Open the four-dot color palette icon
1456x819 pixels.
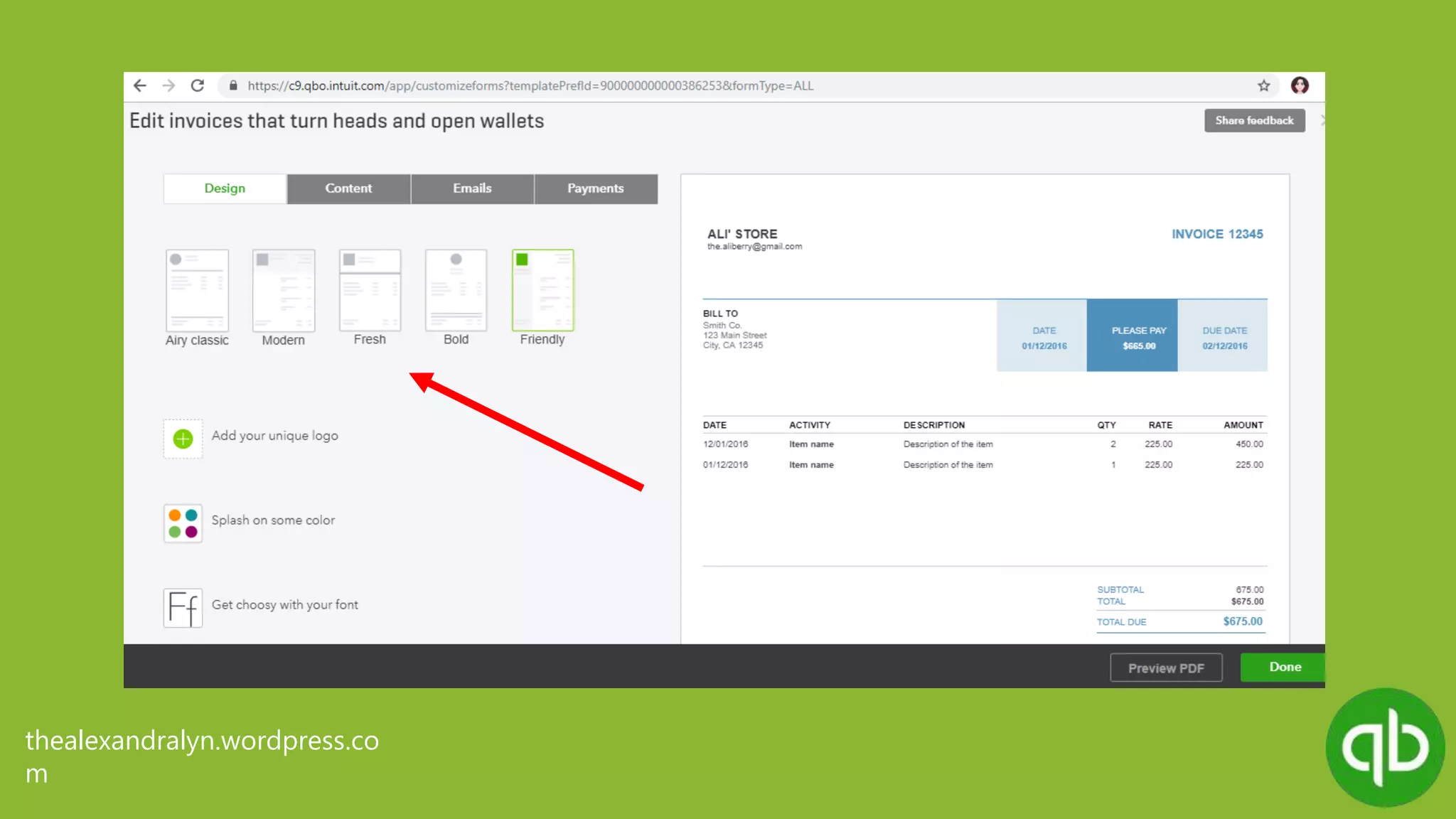[x=183, y=523]
